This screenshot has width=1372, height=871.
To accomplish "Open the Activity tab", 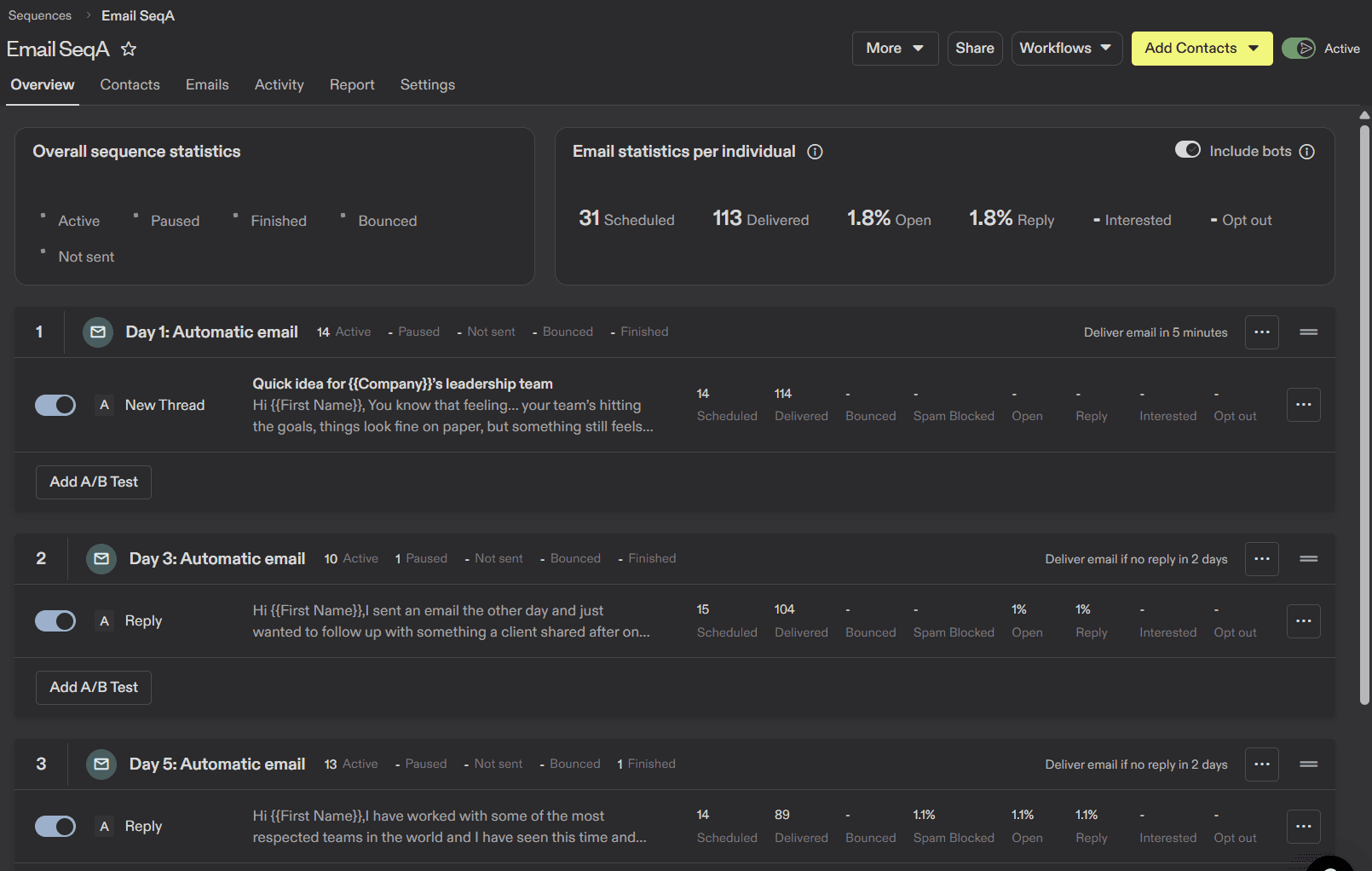I will pyautogui.click(x=280, y=85).
